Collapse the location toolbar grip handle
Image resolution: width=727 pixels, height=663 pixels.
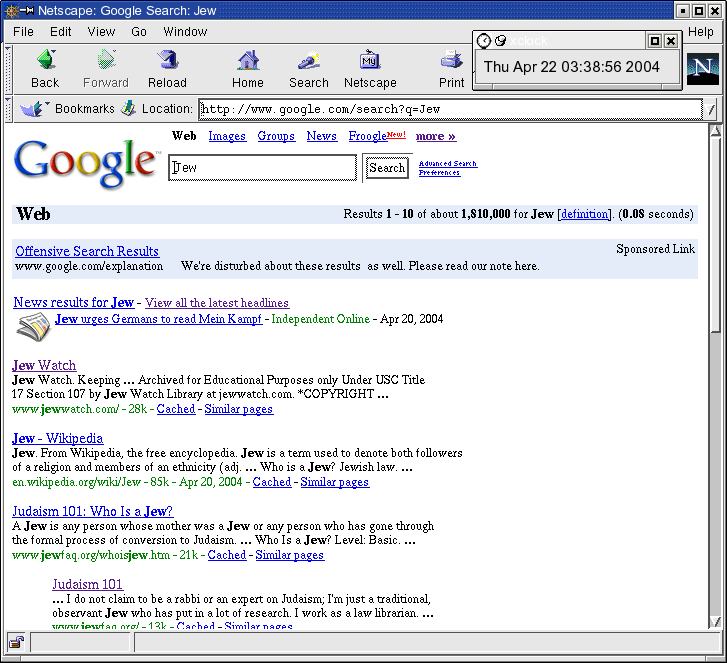pos(8,109)
